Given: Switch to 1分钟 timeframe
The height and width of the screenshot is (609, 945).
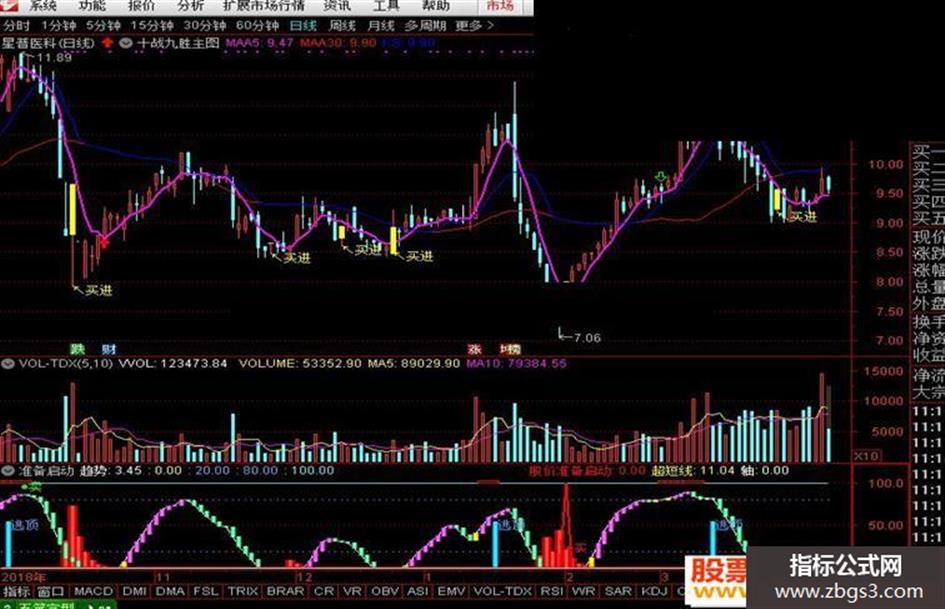Looking at the screenshot, I should [58, 25].
